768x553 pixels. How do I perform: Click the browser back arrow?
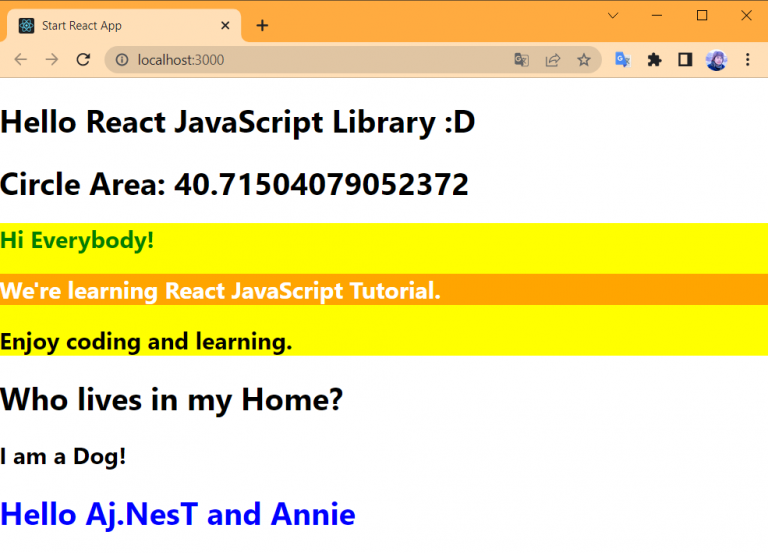tap(20, 60)
